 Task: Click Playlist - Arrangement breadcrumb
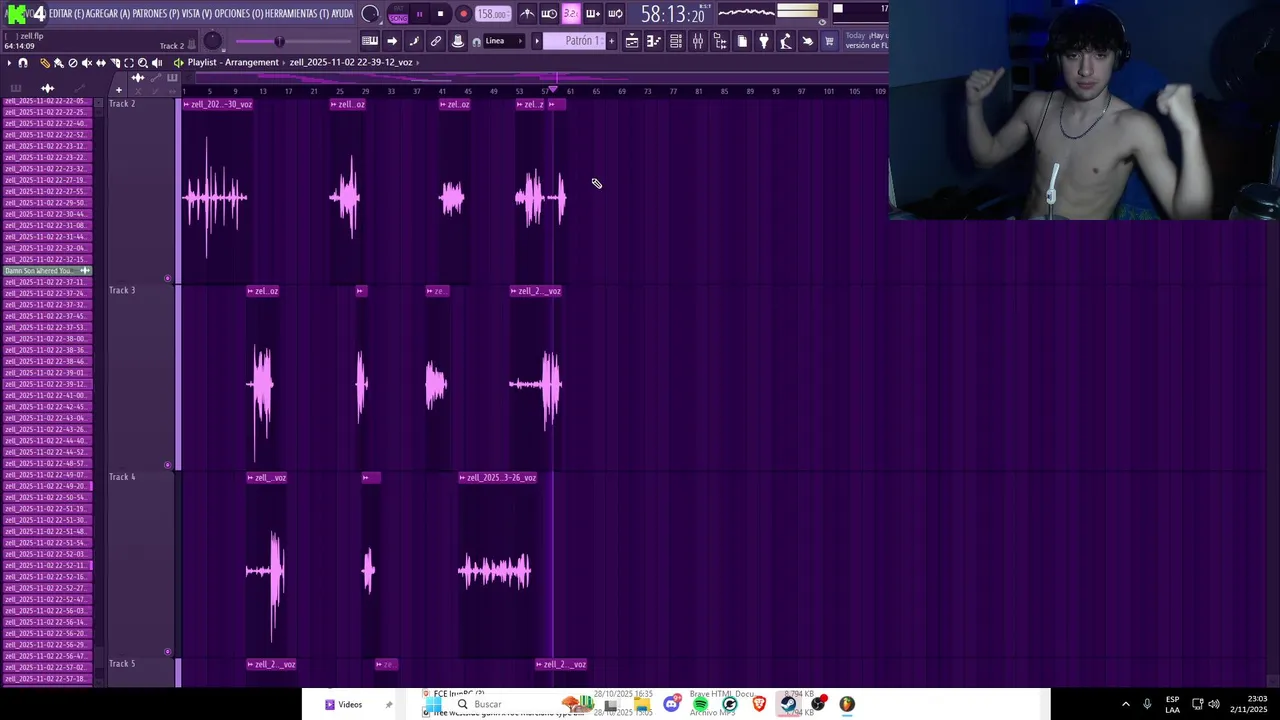pos(233,62)
